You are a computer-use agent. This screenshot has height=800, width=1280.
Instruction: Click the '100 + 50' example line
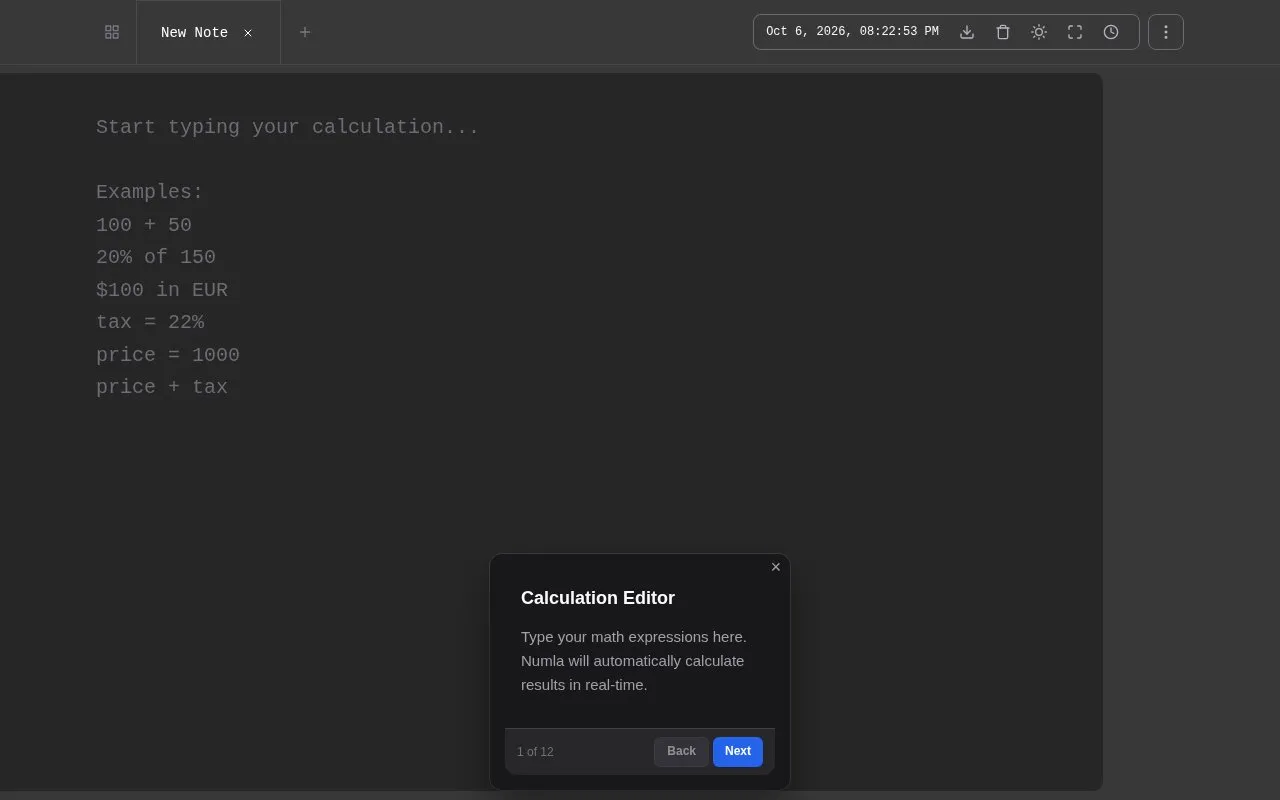coord(144,225)
